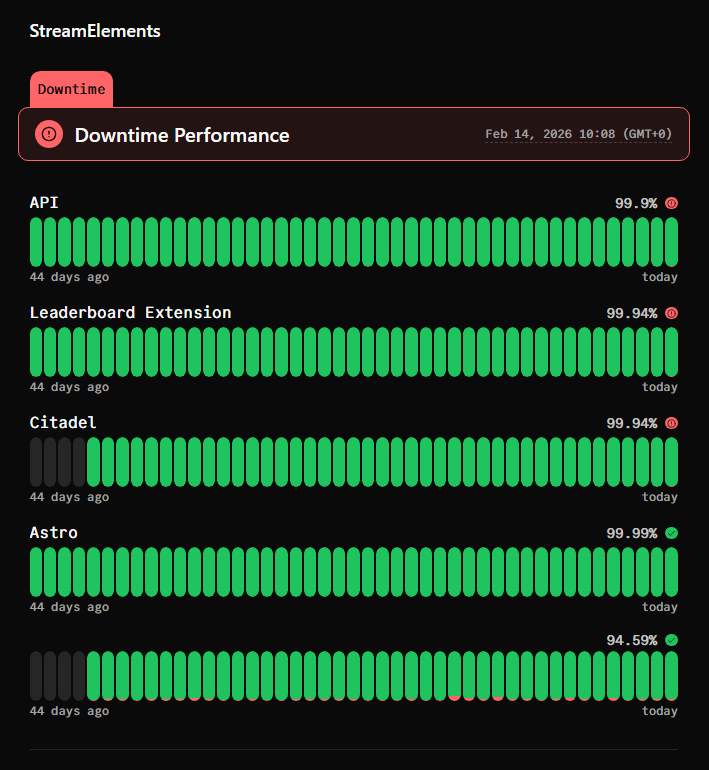Click the 99.94% uptime value for Citadel
The width and height of the screenshot is (709, 770).
(x=631, y=423)
